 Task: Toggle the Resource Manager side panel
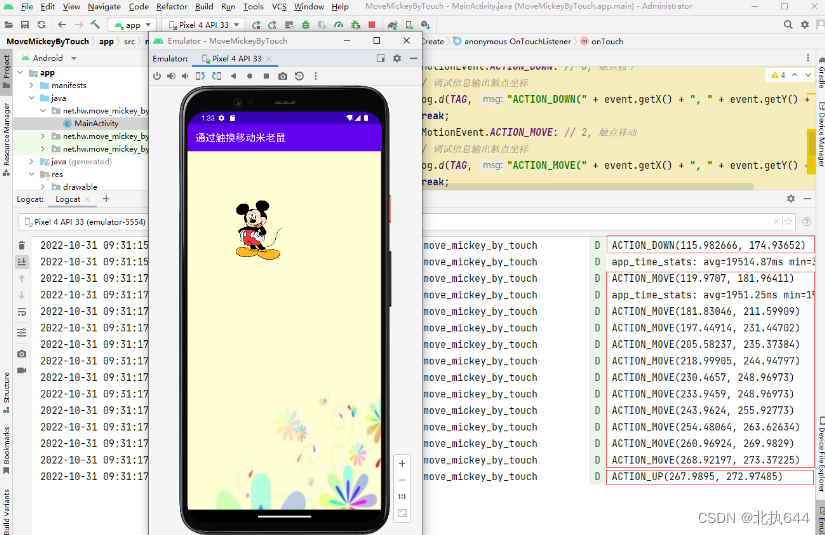click(6, 139)
